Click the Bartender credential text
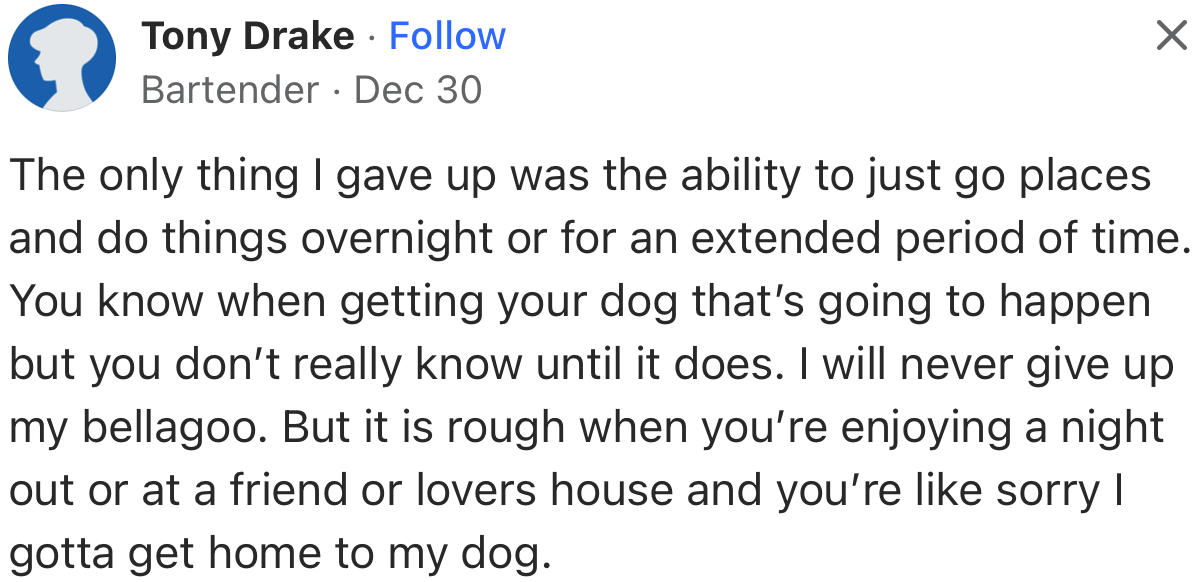Image resolution: width=1198 pixels, height=582 pixels. (x=230, y=90)
